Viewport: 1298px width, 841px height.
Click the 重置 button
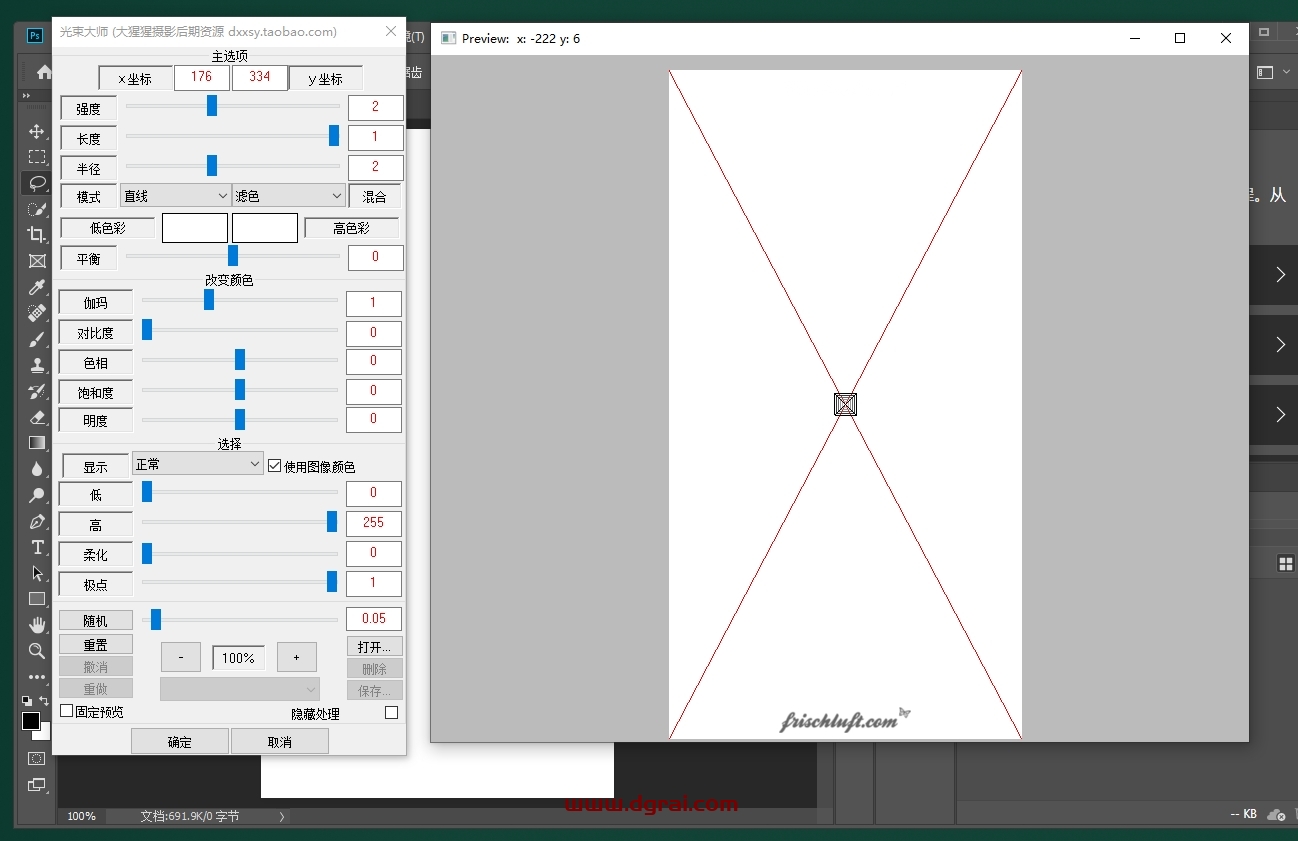[95, 645]
